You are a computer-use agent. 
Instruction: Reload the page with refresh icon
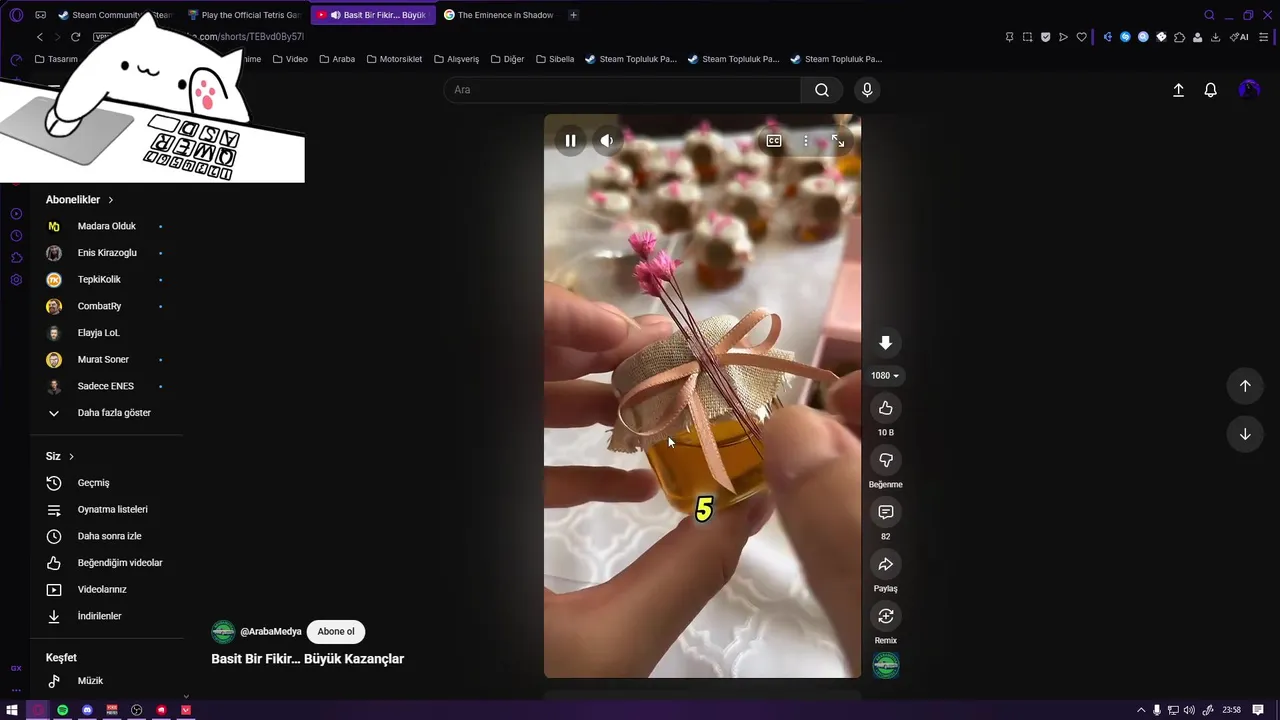coord(75,37)
